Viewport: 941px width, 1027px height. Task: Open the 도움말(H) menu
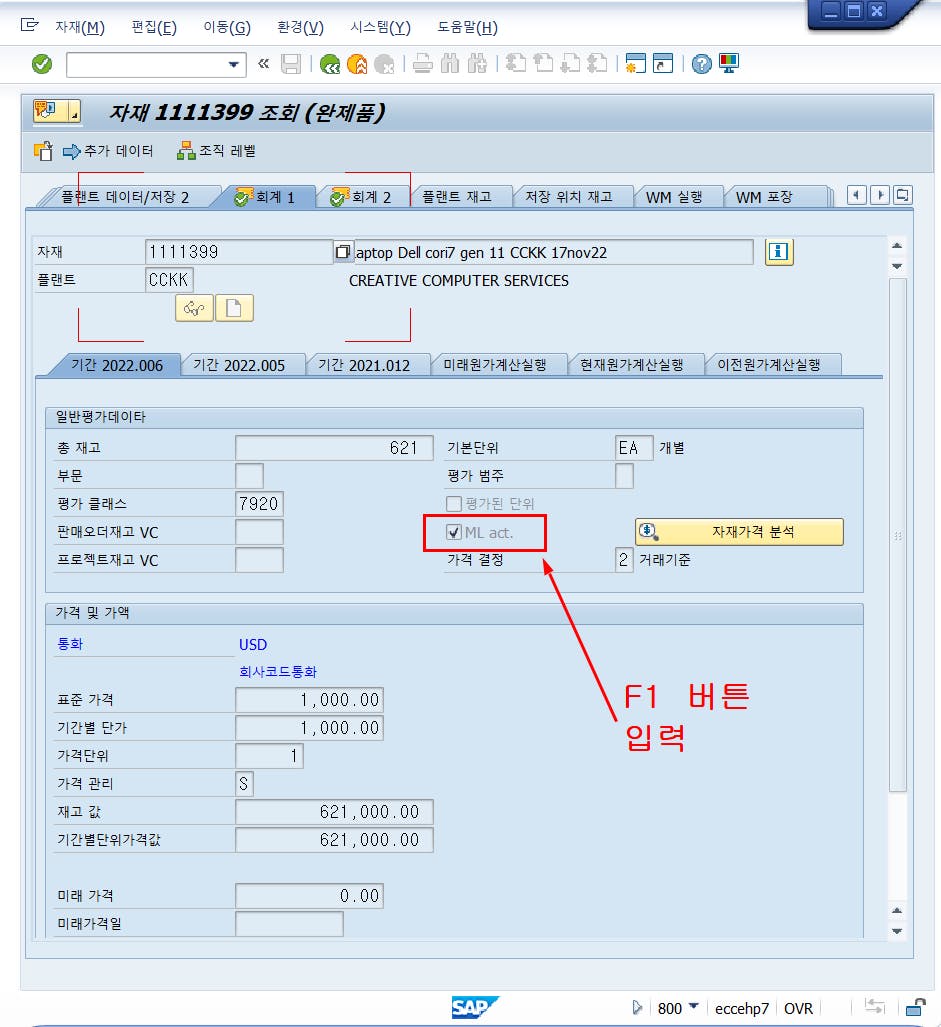pos(468,28)
